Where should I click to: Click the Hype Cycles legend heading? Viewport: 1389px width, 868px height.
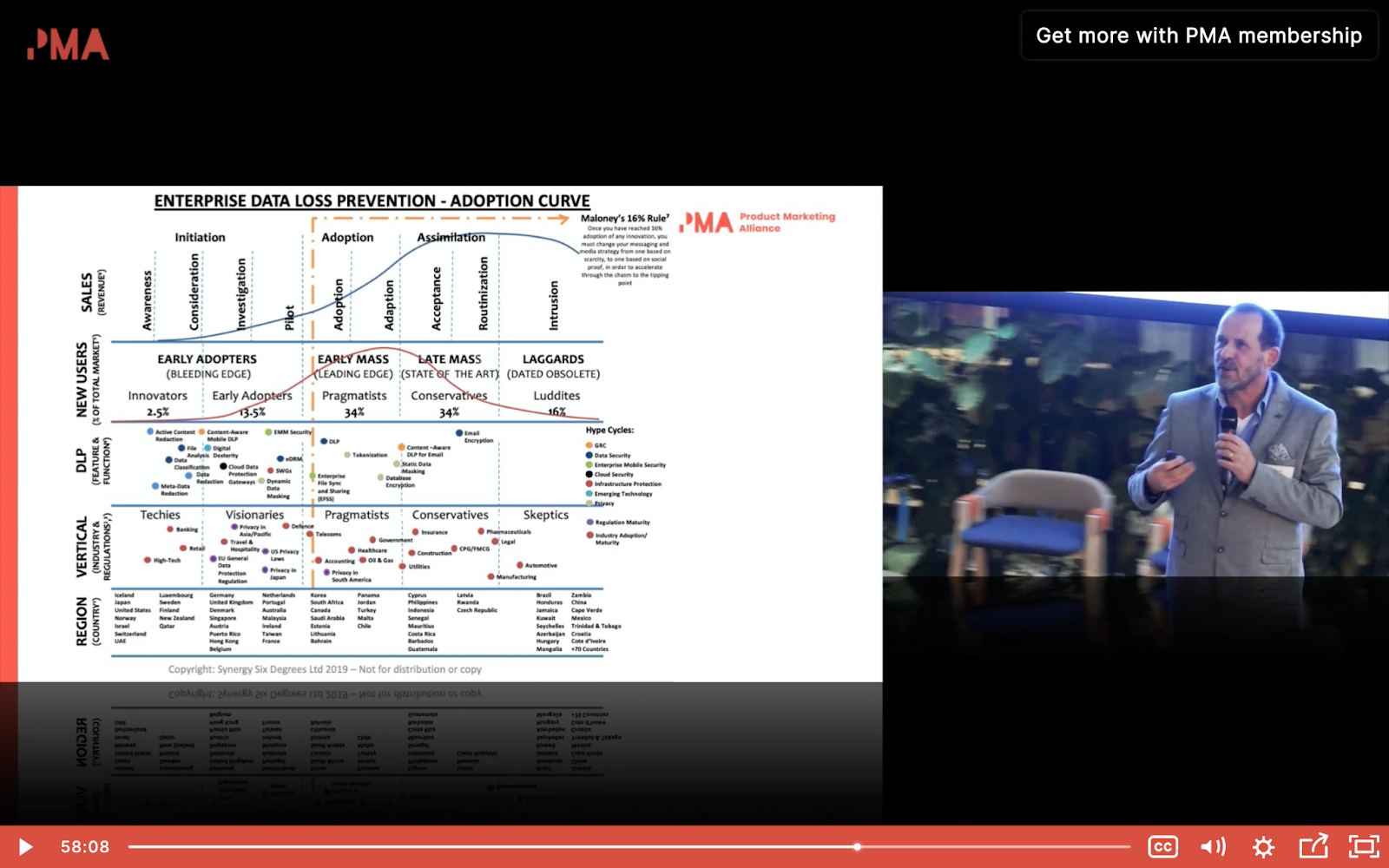tap(609, 430)
